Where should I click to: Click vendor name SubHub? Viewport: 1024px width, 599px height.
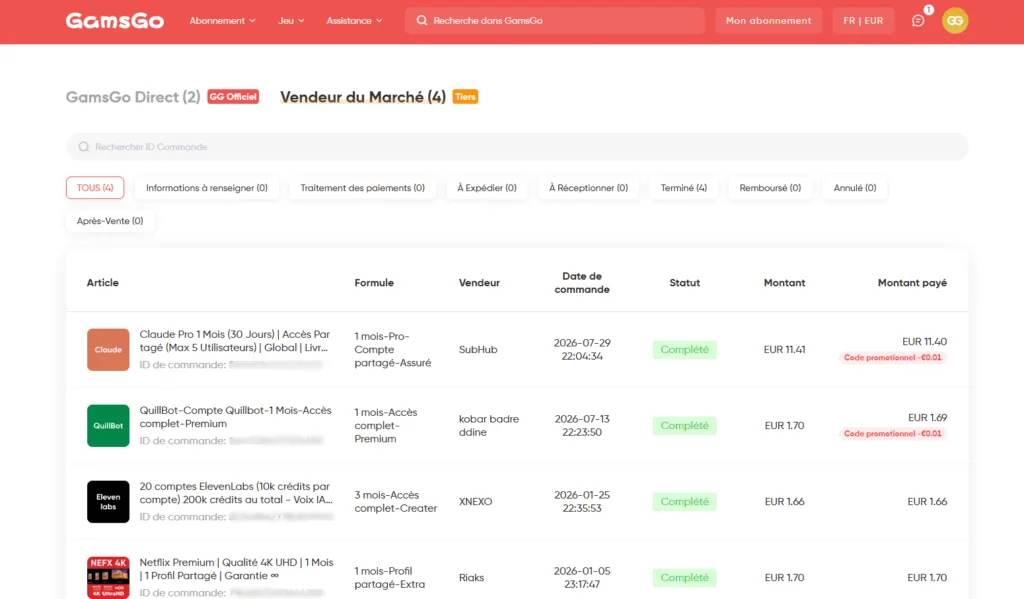tap(478, 349)
